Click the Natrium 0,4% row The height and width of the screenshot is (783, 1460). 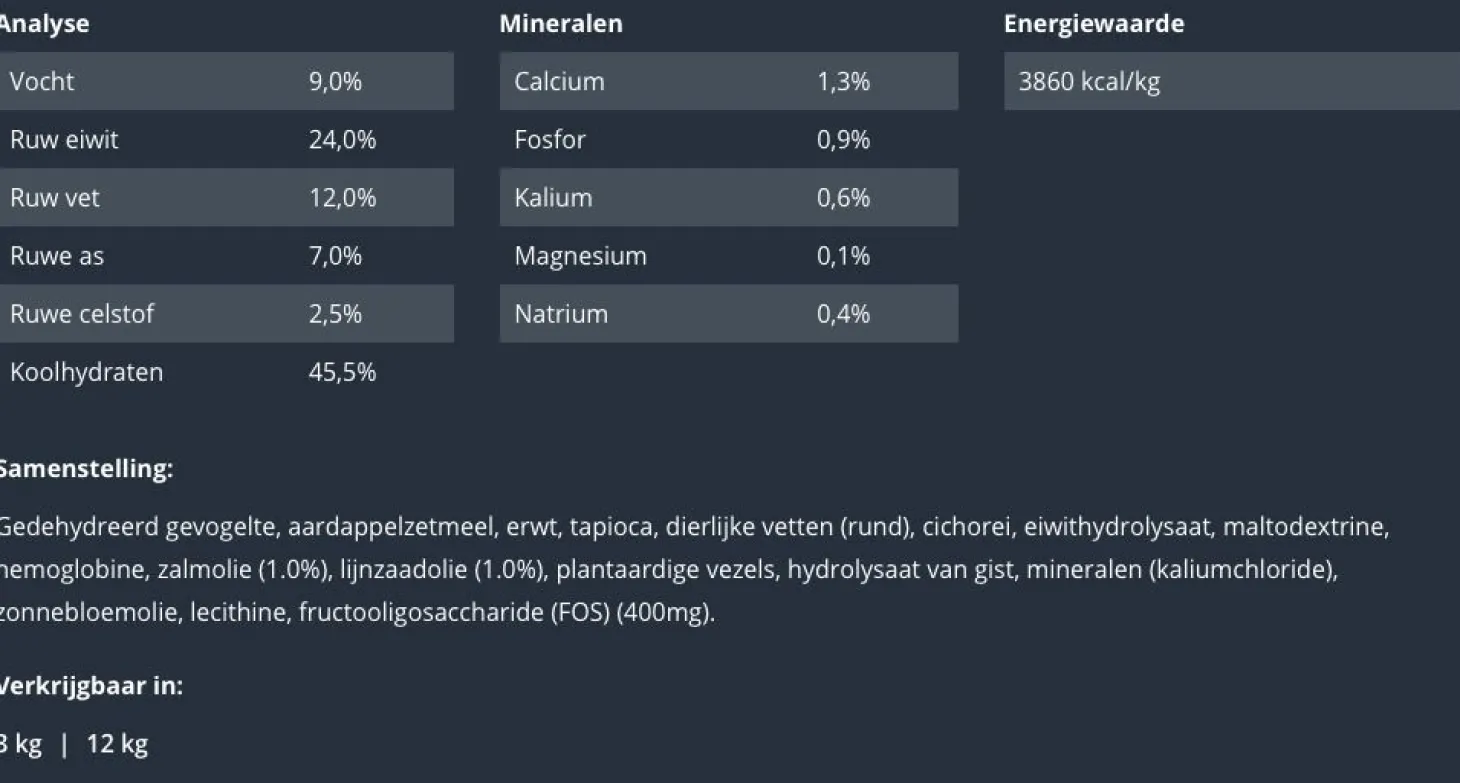click(x=729, y=313)
